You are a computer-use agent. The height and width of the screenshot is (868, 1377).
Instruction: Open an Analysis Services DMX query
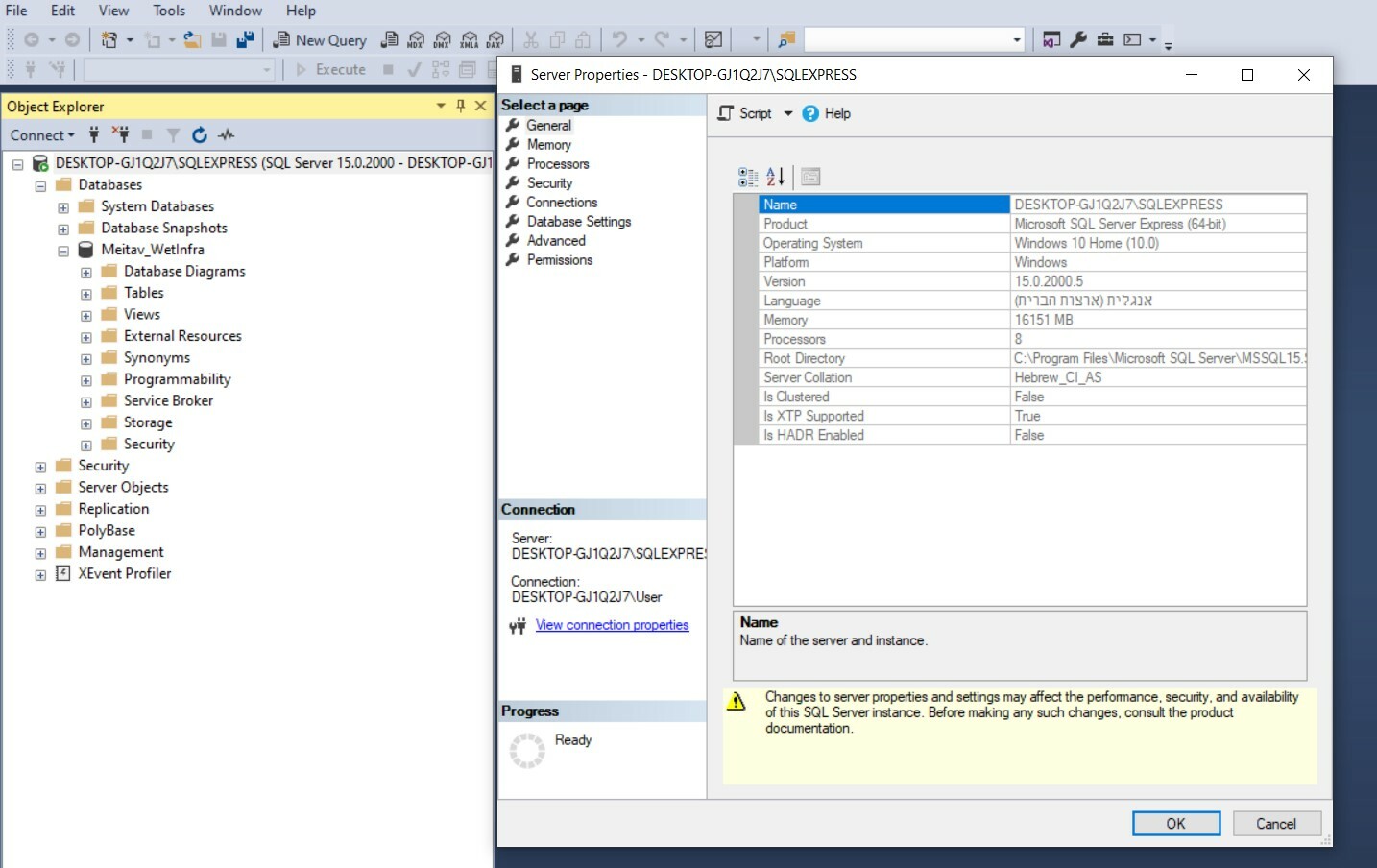(442, 40)
